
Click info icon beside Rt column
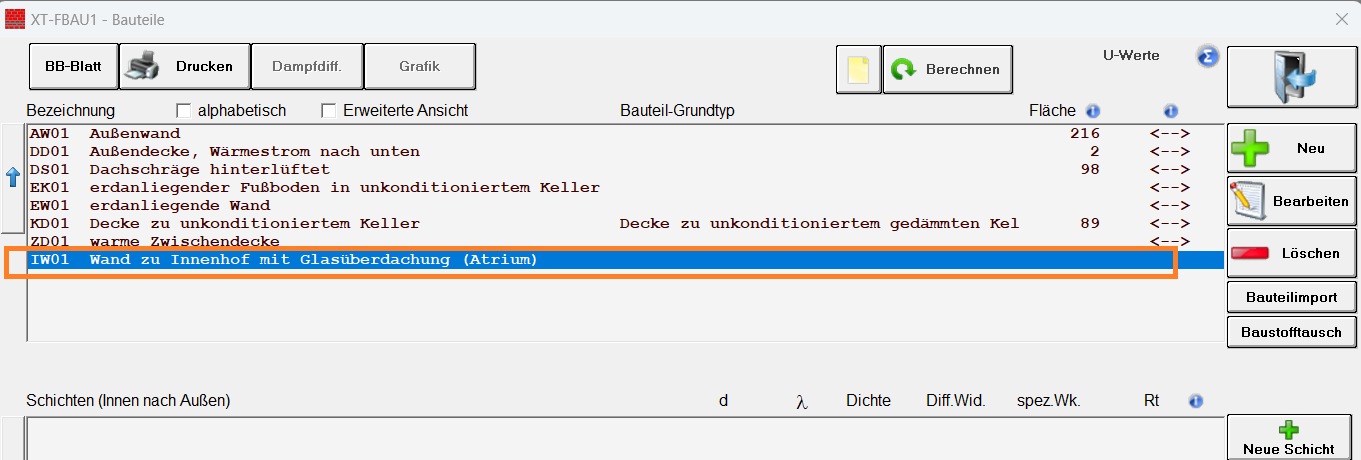pyautogui.click(x=1195, y=401)
